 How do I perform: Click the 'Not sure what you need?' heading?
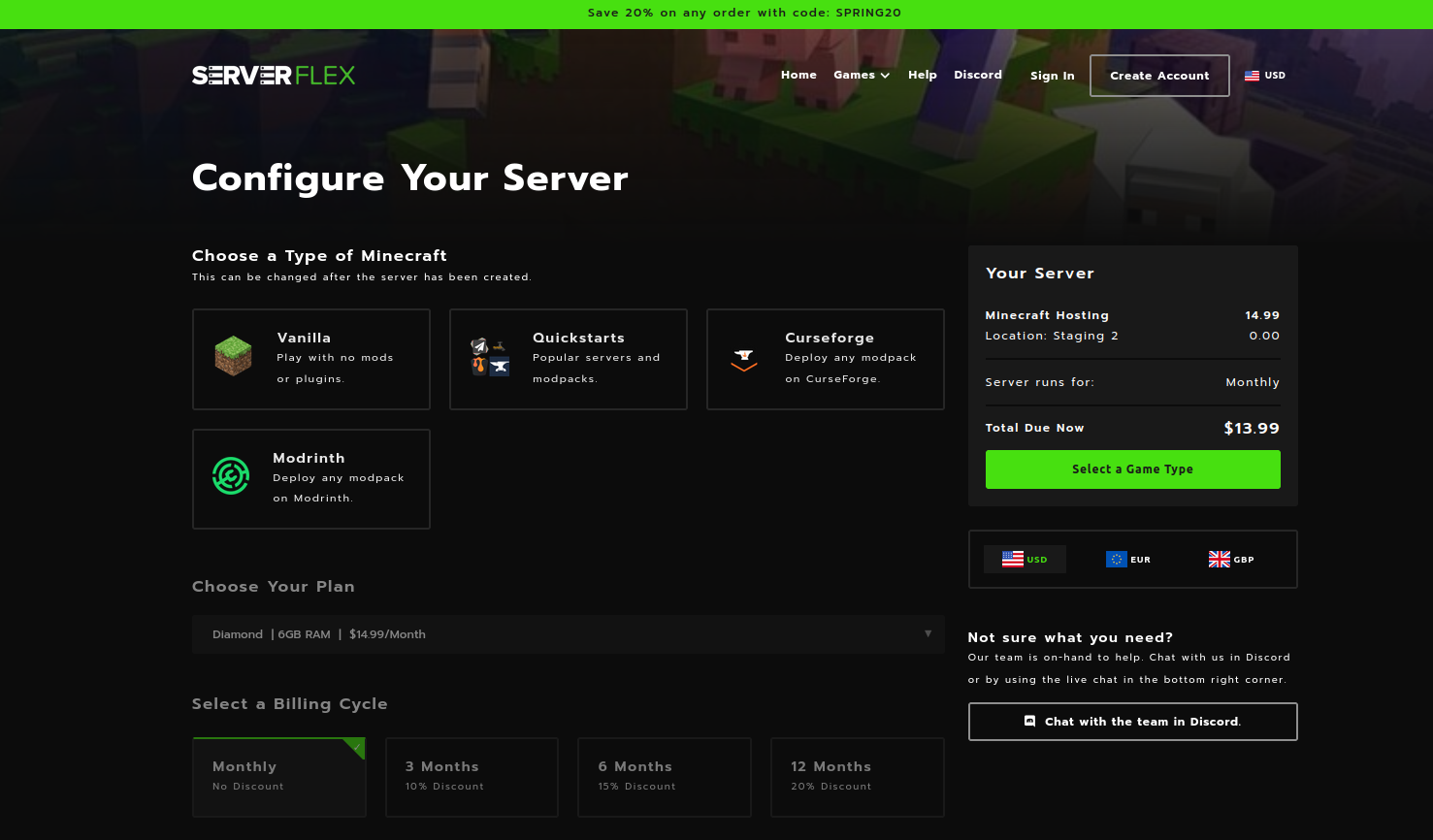(1070, 637)
